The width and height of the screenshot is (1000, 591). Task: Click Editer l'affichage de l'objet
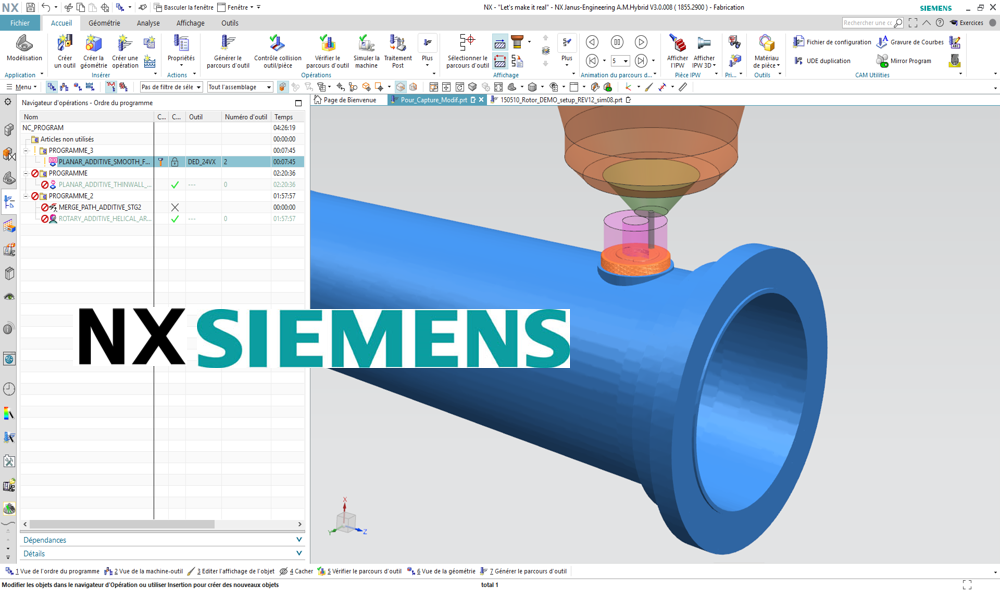[232, 571]
